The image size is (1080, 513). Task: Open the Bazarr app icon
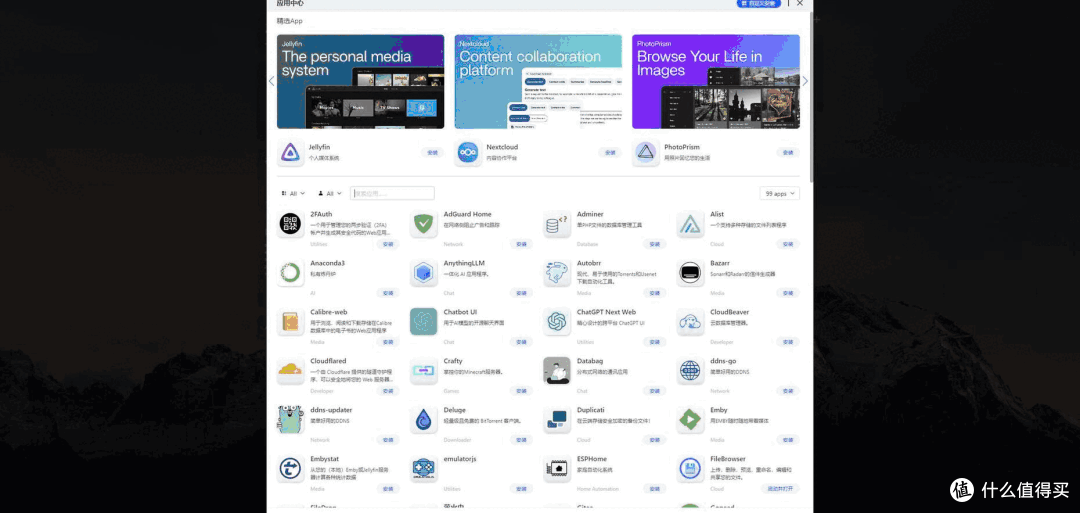click(x=690, y=273)
